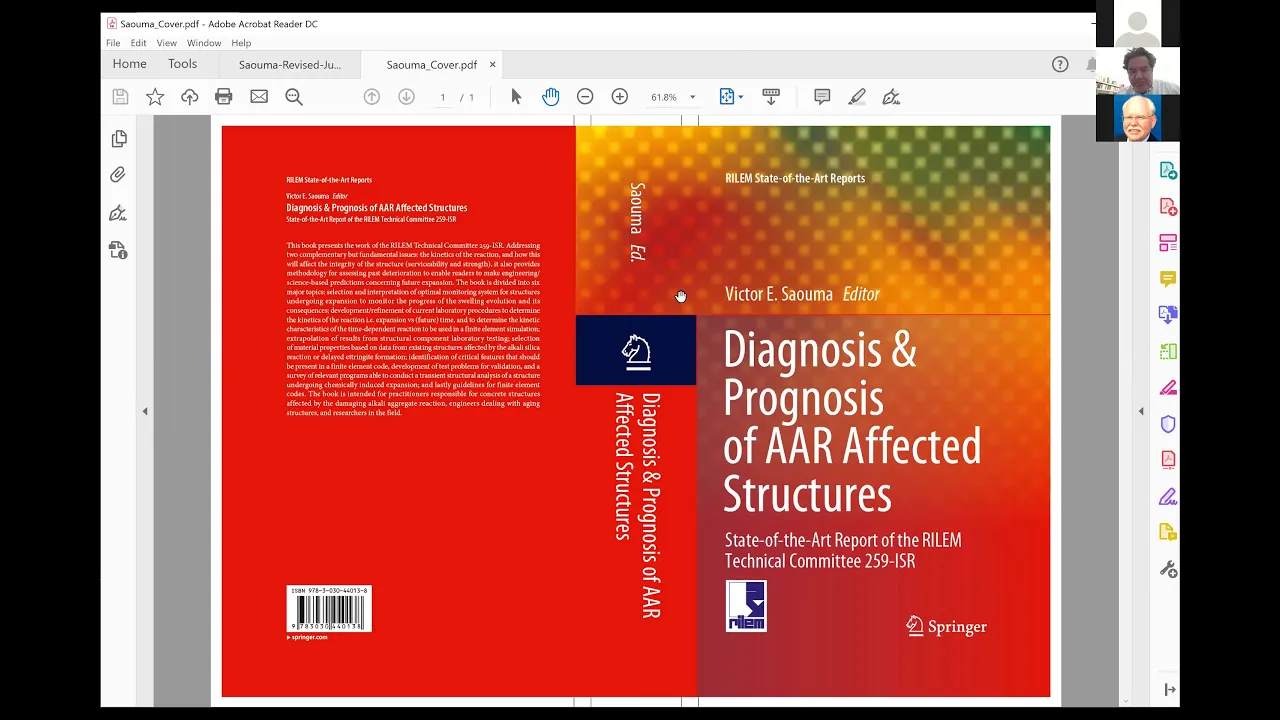Expand the right pane with the bottom arrow
The height and width of the screenshot is (720, 1280).
[x=1169, y=689]
